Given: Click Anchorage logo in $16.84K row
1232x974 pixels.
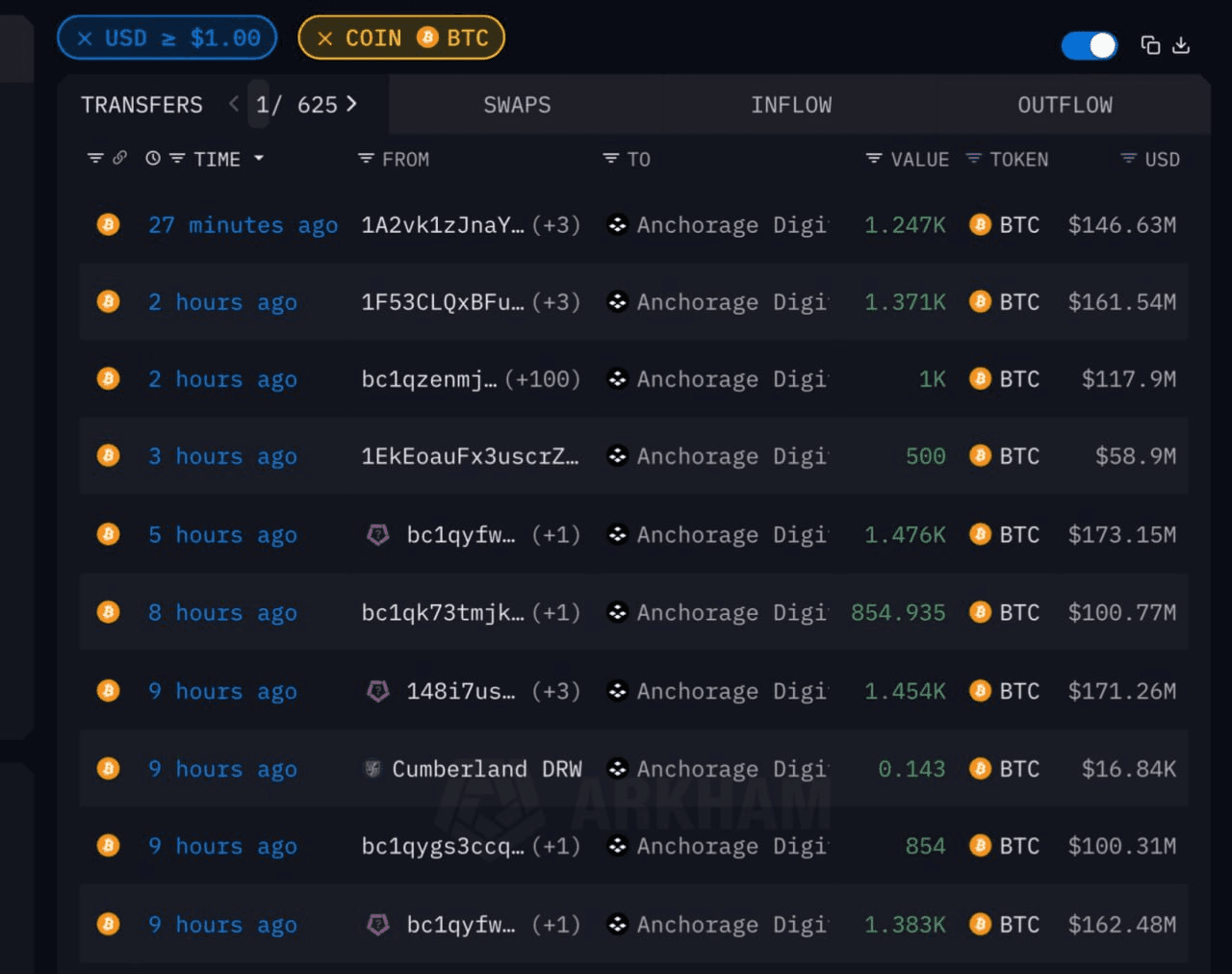Looking at the screenshot, I should click(618, 768).
